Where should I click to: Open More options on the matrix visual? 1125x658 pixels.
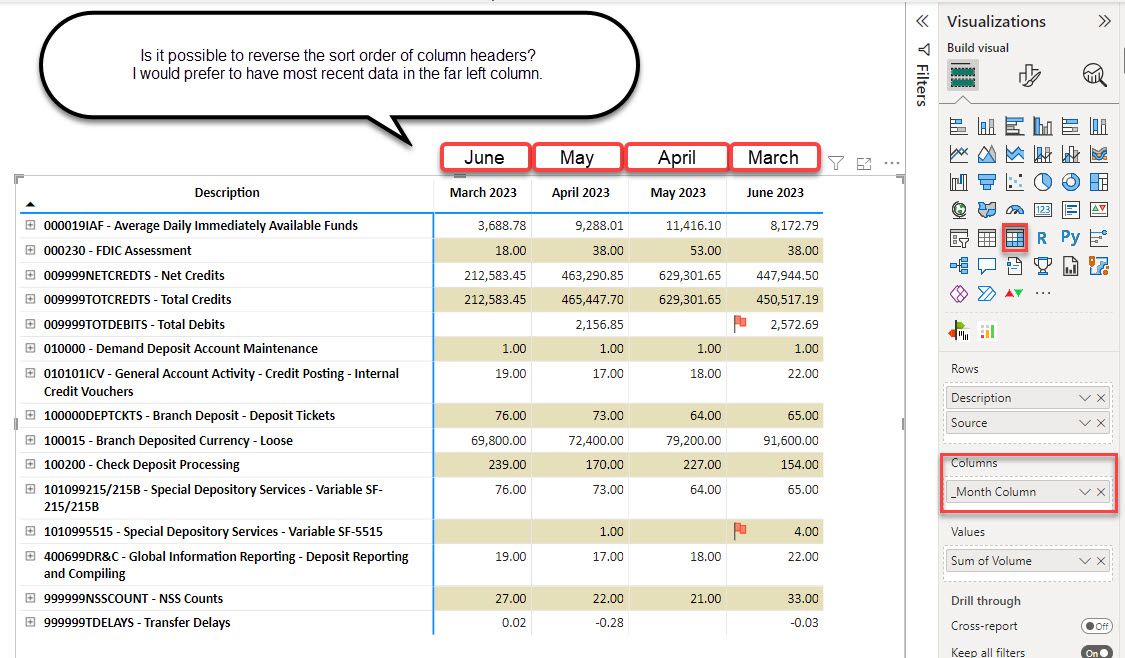(892, 163)
